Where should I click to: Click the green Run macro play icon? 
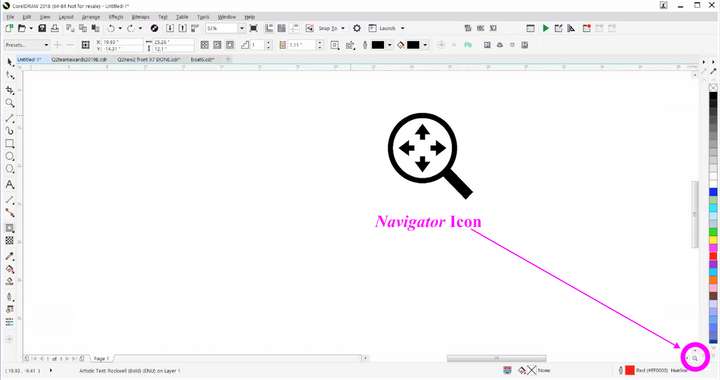point(546,28)
